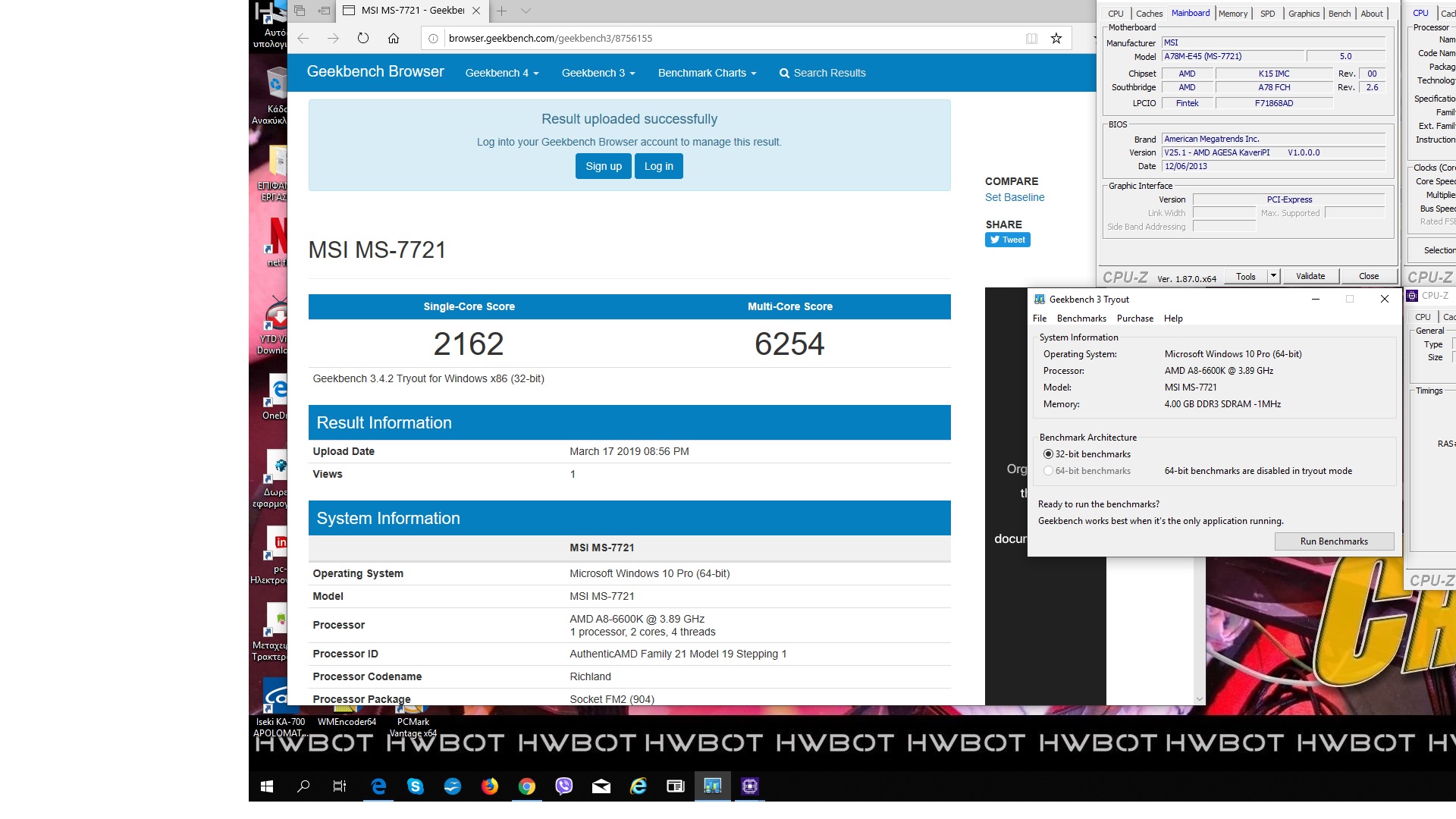Open Benchmarks menu in Geekbench 3 Tryout
The width and height of the screenshot is (1456, 819).
[1081, 318]
